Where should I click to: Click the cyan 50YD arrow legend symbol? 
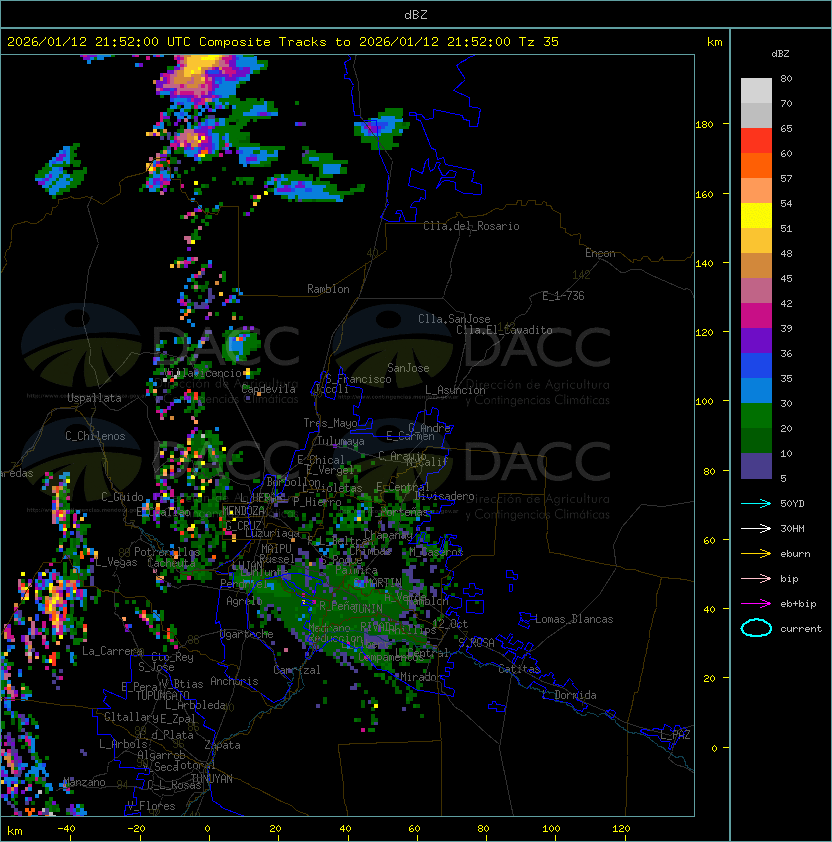pyautogui.click(x=756, y=504)
